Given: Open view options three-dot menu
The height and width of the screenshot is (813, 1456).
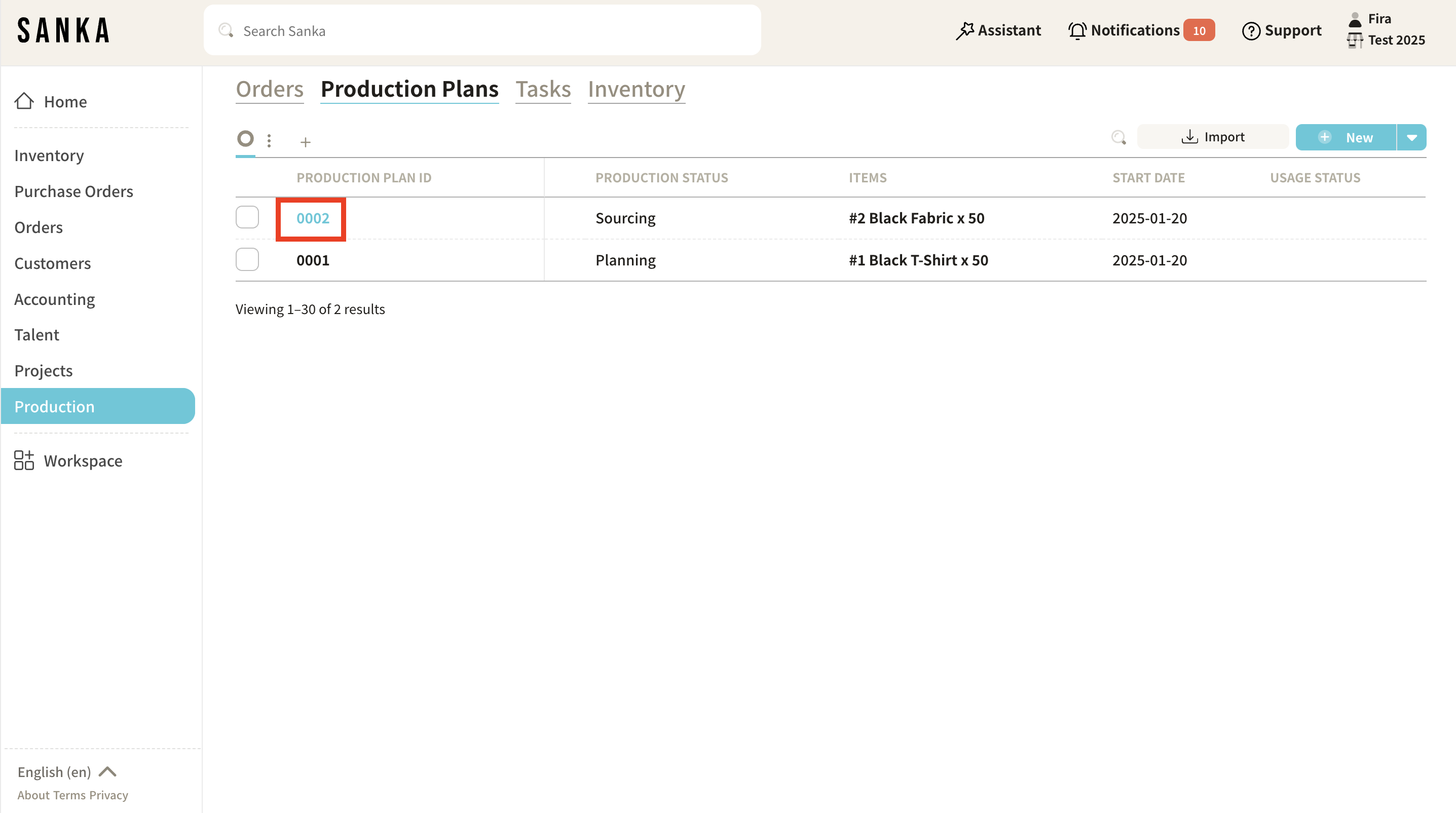Looking at the screenshot, I should pos(269,140).
